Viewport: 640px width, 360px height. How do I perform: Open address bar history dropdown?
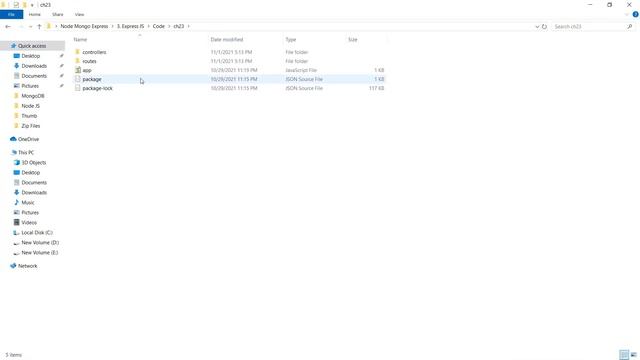tap(537, 27)
